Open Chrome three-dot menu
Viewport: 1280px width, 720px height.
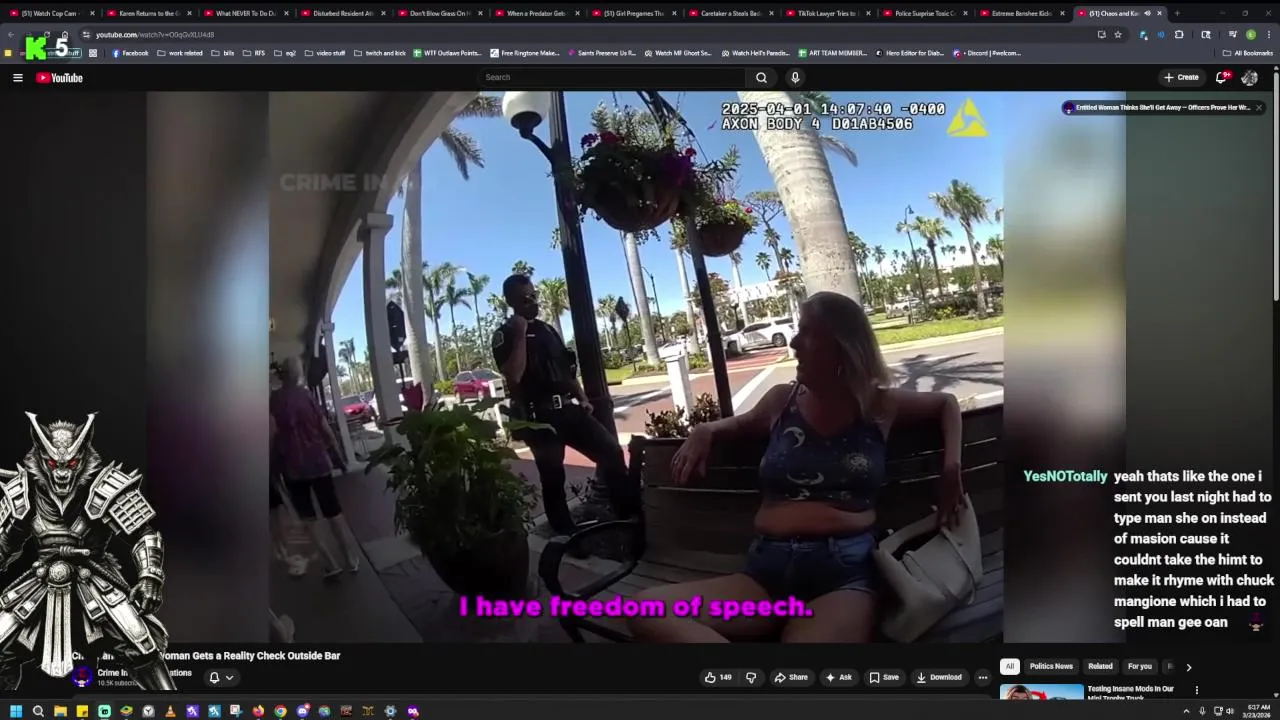point(1269,34)
